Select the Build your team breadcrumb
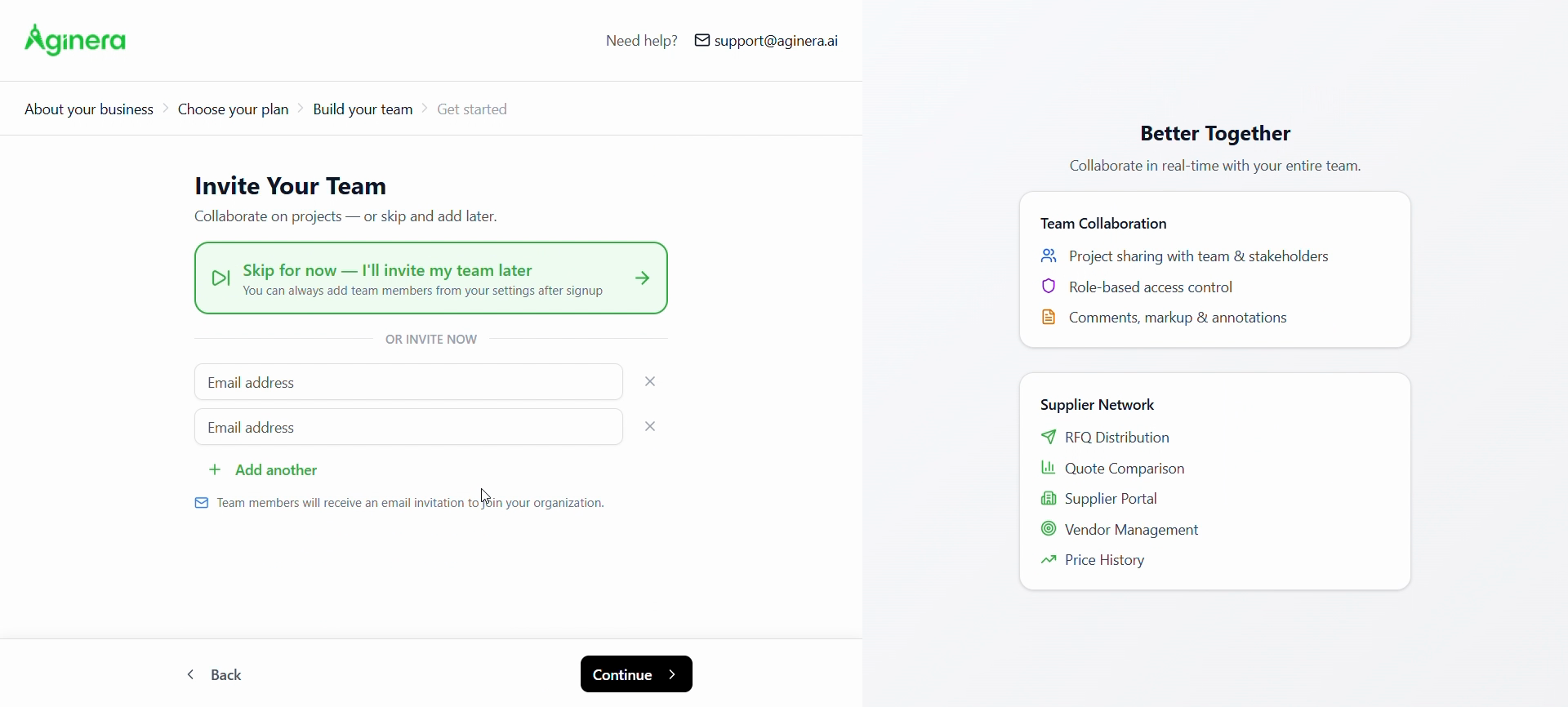 tap(363, 109)
